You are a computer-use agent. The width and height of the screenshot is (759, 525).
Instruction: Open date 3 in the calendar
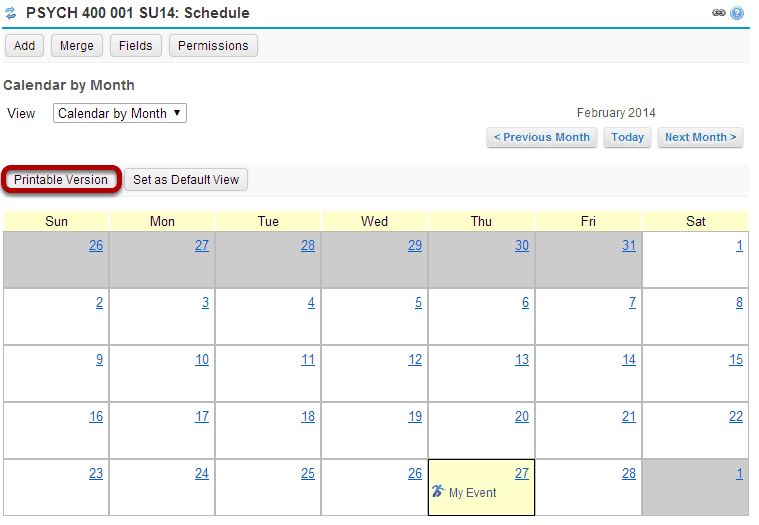[205, 302]
